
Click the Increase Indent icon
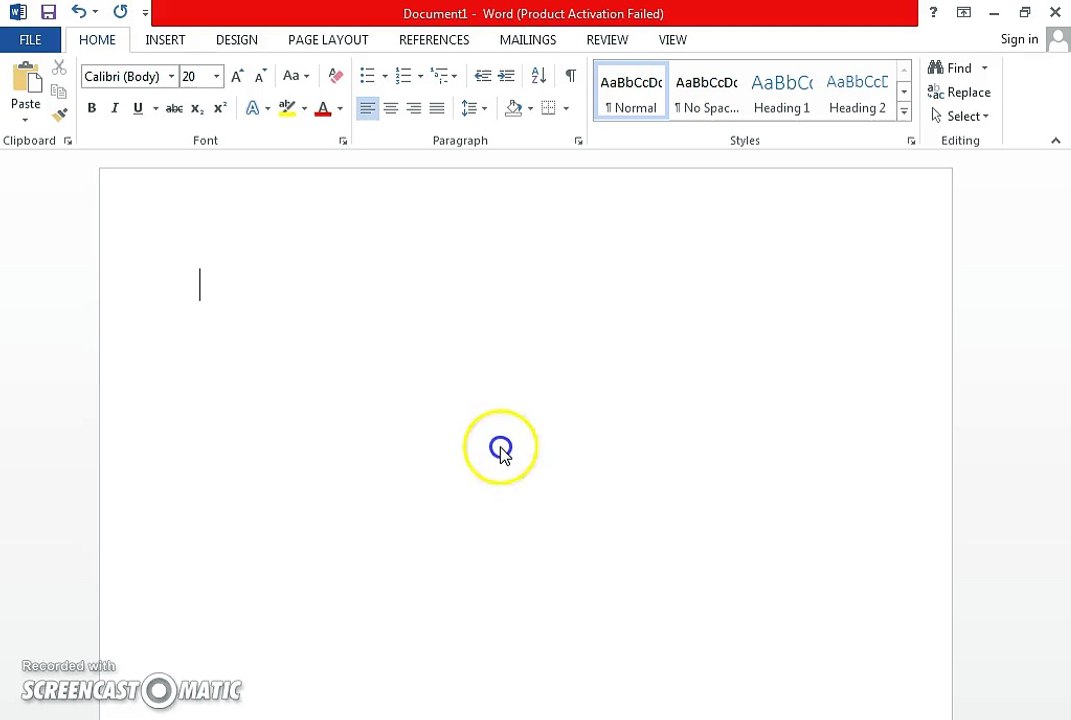point(507,76)
